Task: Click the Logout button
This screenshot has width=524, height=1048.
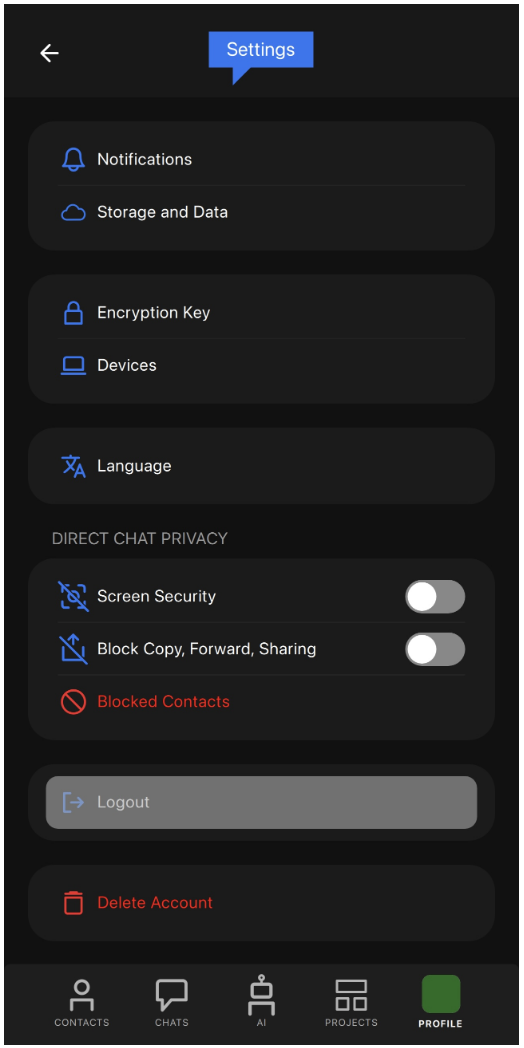Action: click(x=261, y=802)
